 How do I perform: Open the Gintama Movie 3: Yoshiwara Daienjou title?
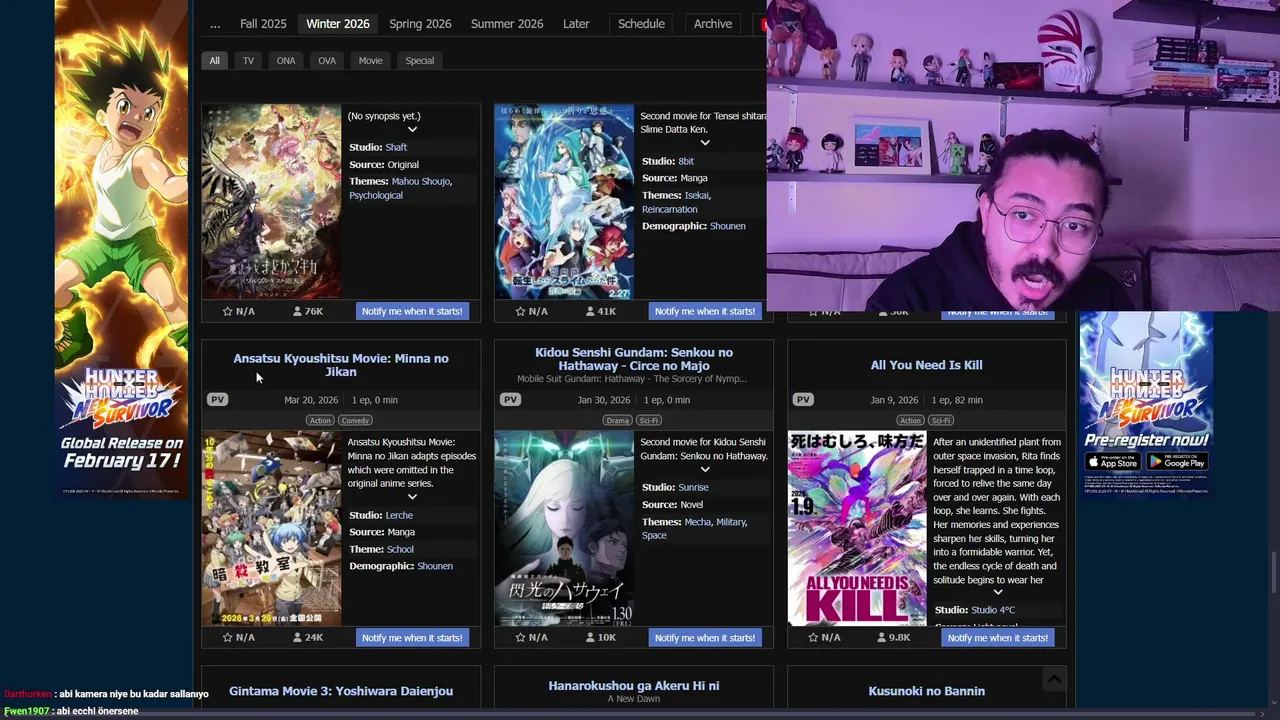[341, 691]
